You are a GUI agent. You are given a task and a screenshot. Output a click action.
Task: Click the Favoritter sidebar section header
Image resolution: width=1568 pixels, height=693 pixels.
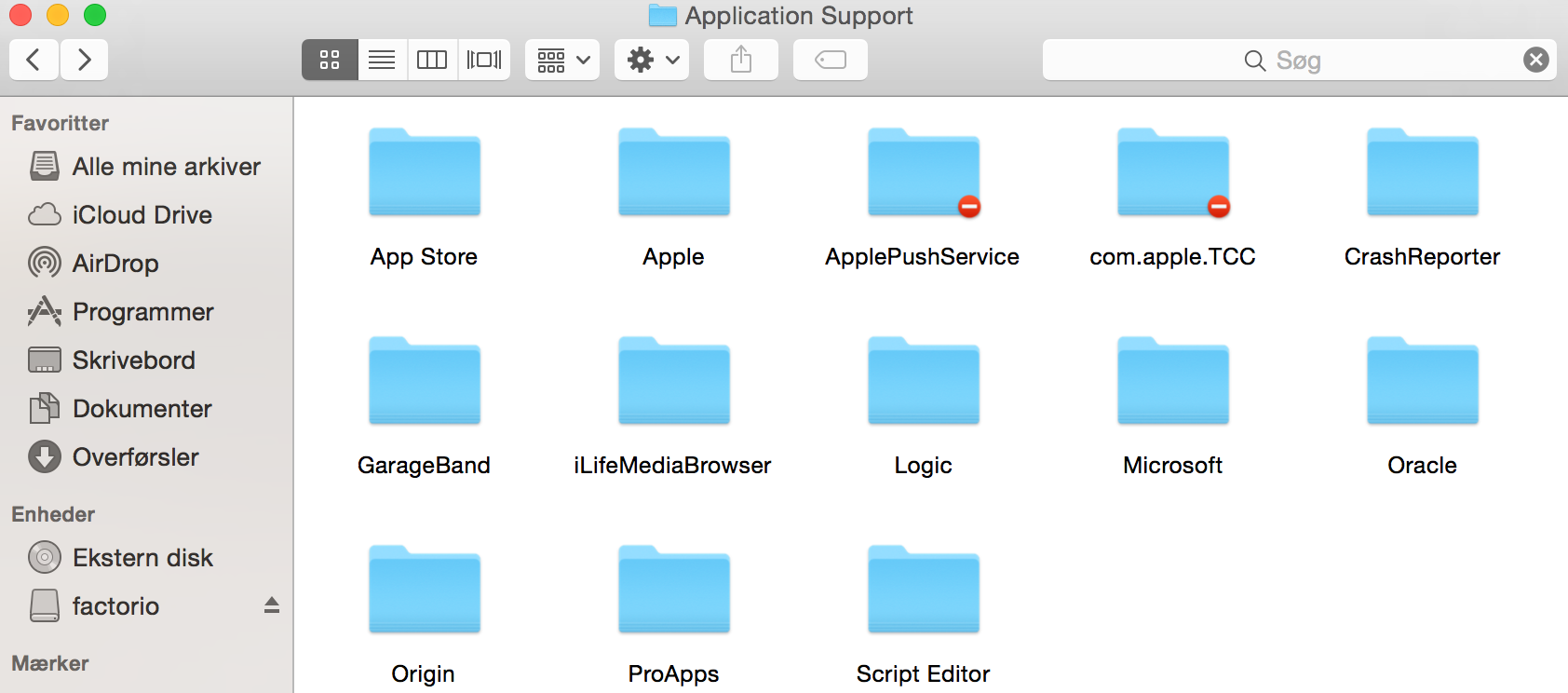(x=60, y=123)
